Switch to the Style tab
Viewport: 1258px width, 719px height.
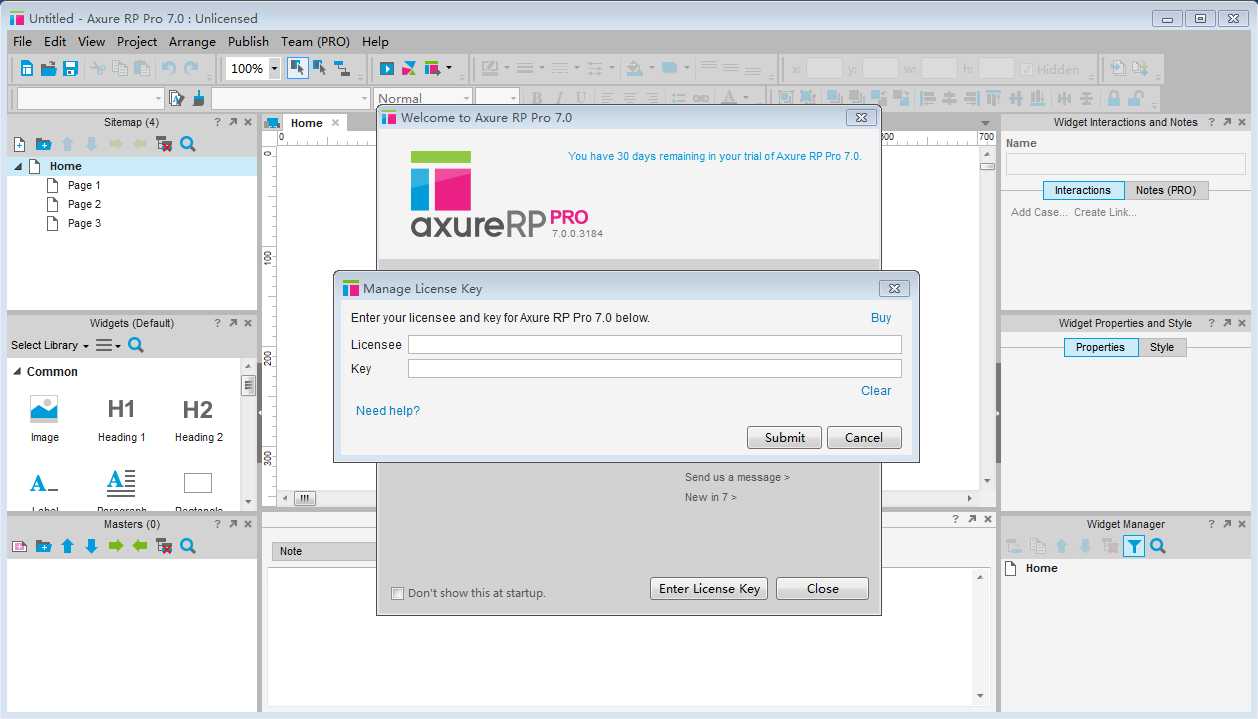click(x=1162, y=347)
